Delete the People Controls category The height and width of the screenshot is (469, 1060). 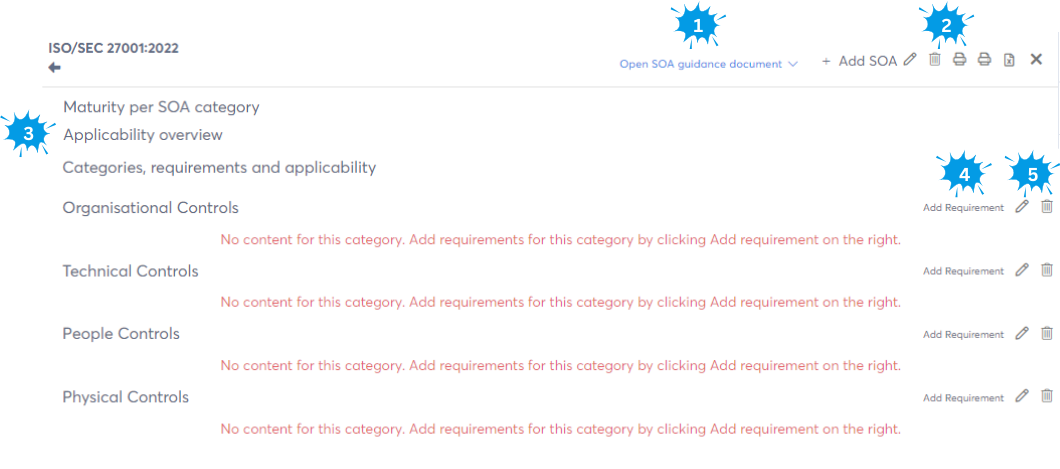coord(1047,334)
